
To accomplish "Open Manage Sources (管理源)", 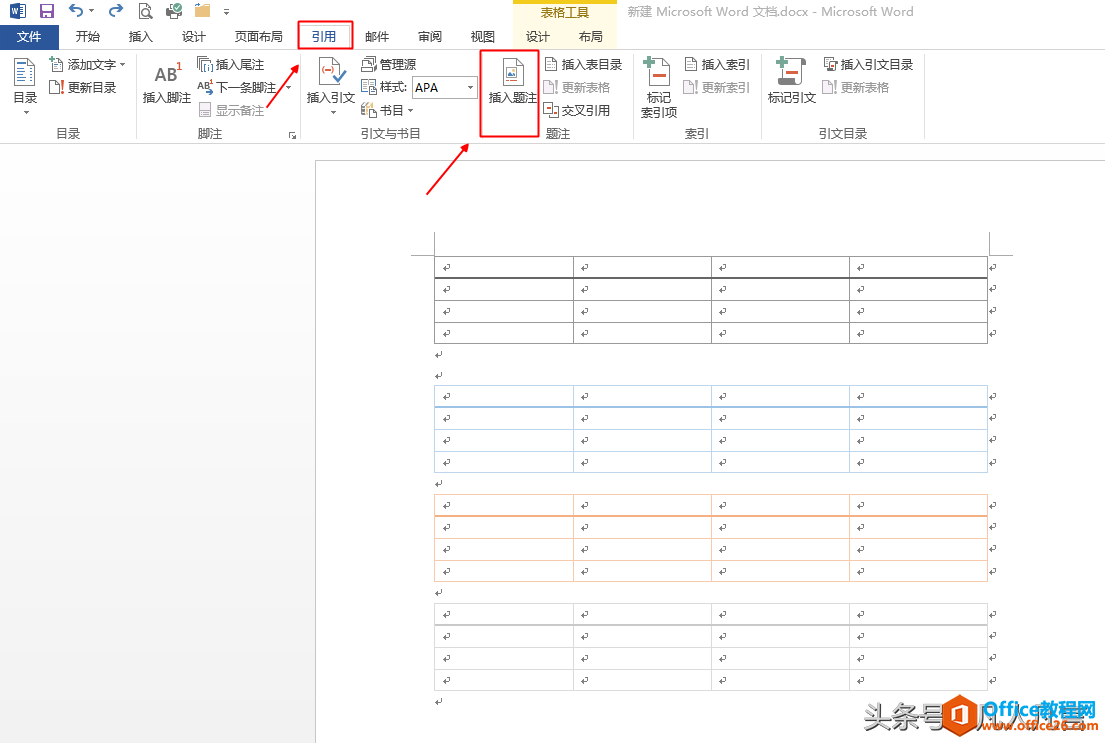I will tap(388, 65).
